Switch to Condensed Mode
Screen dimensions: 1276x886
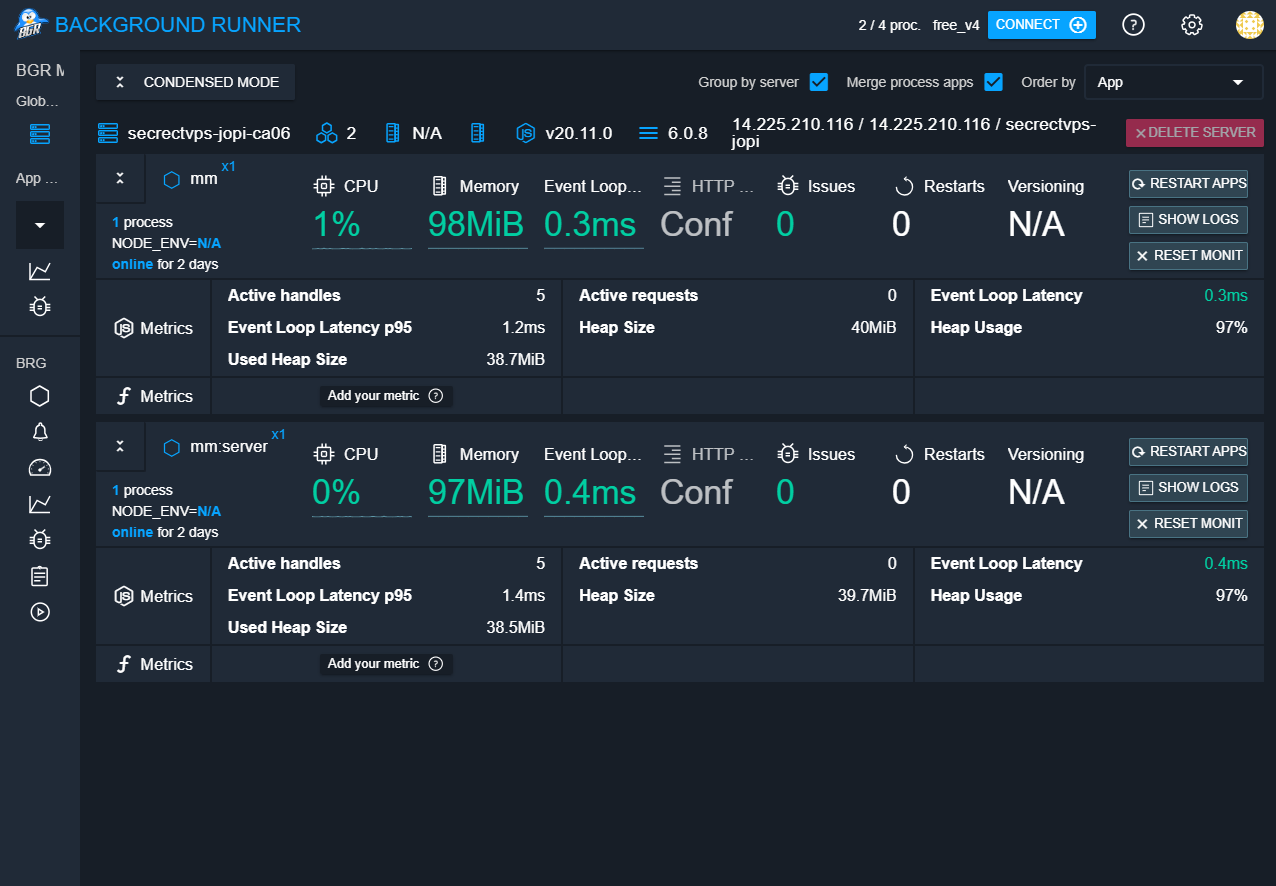[x=195, y=82]
